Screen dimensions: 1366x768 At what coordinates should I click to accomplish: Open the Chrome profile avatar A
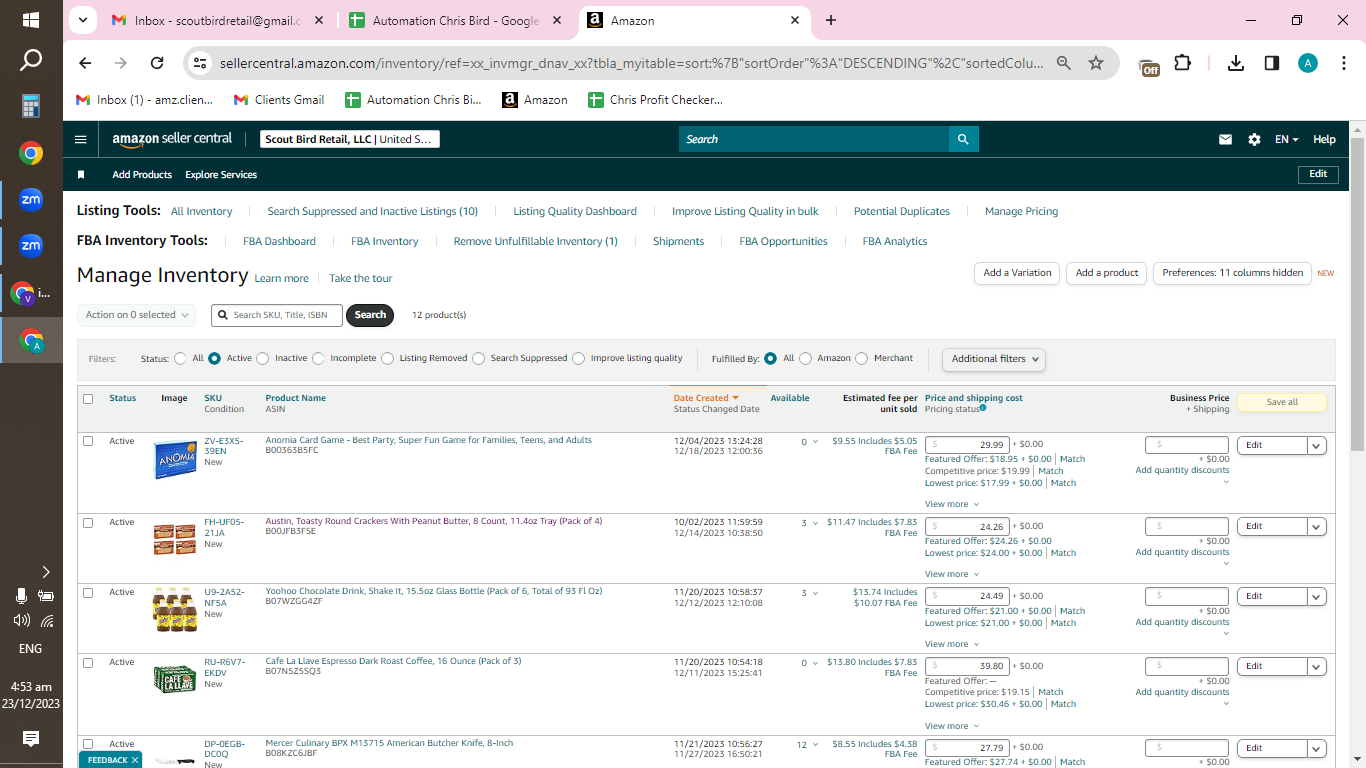point(1308,63)
